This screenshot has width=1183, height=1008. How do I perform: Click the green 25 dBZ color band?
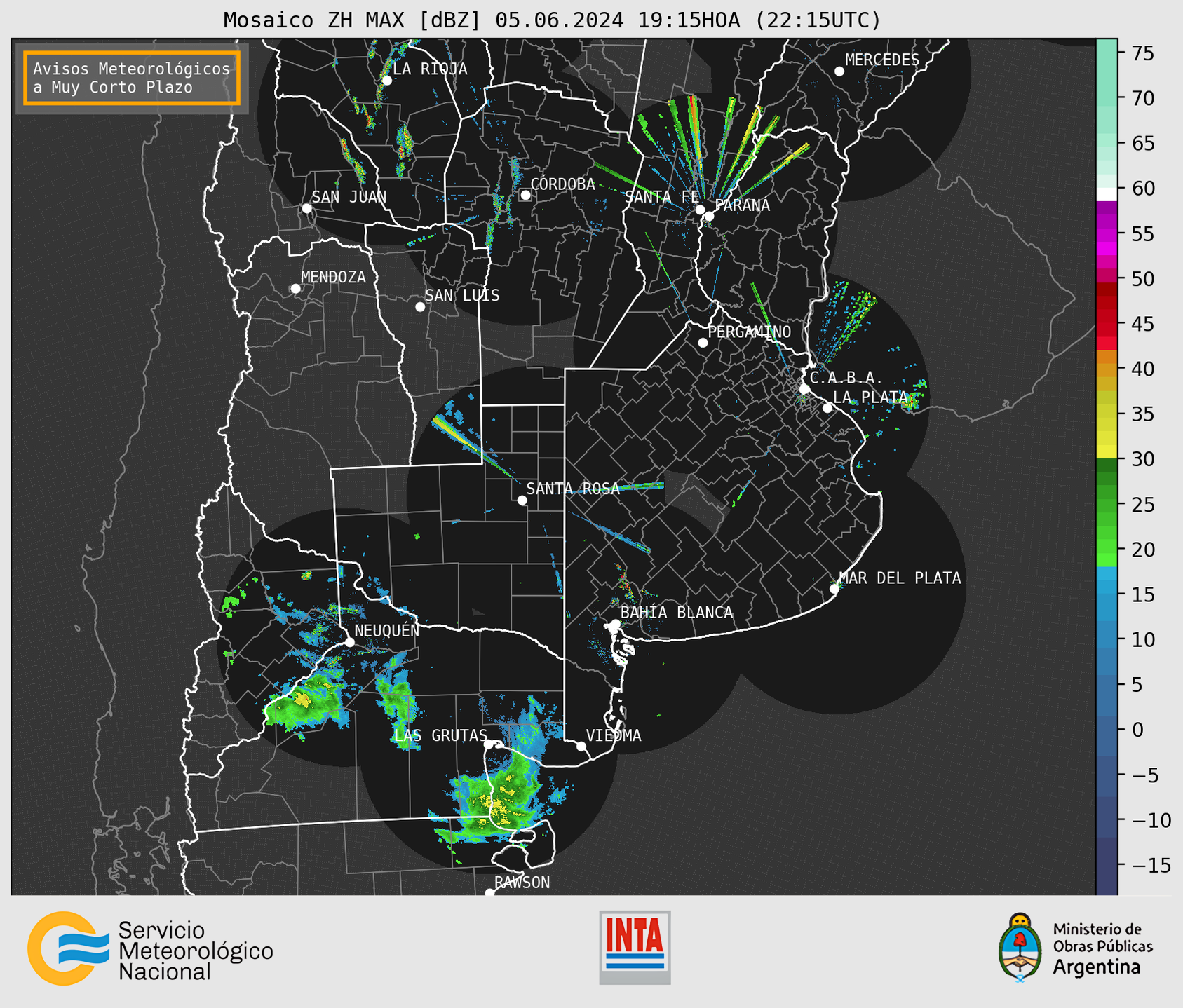click(1107, 504)
